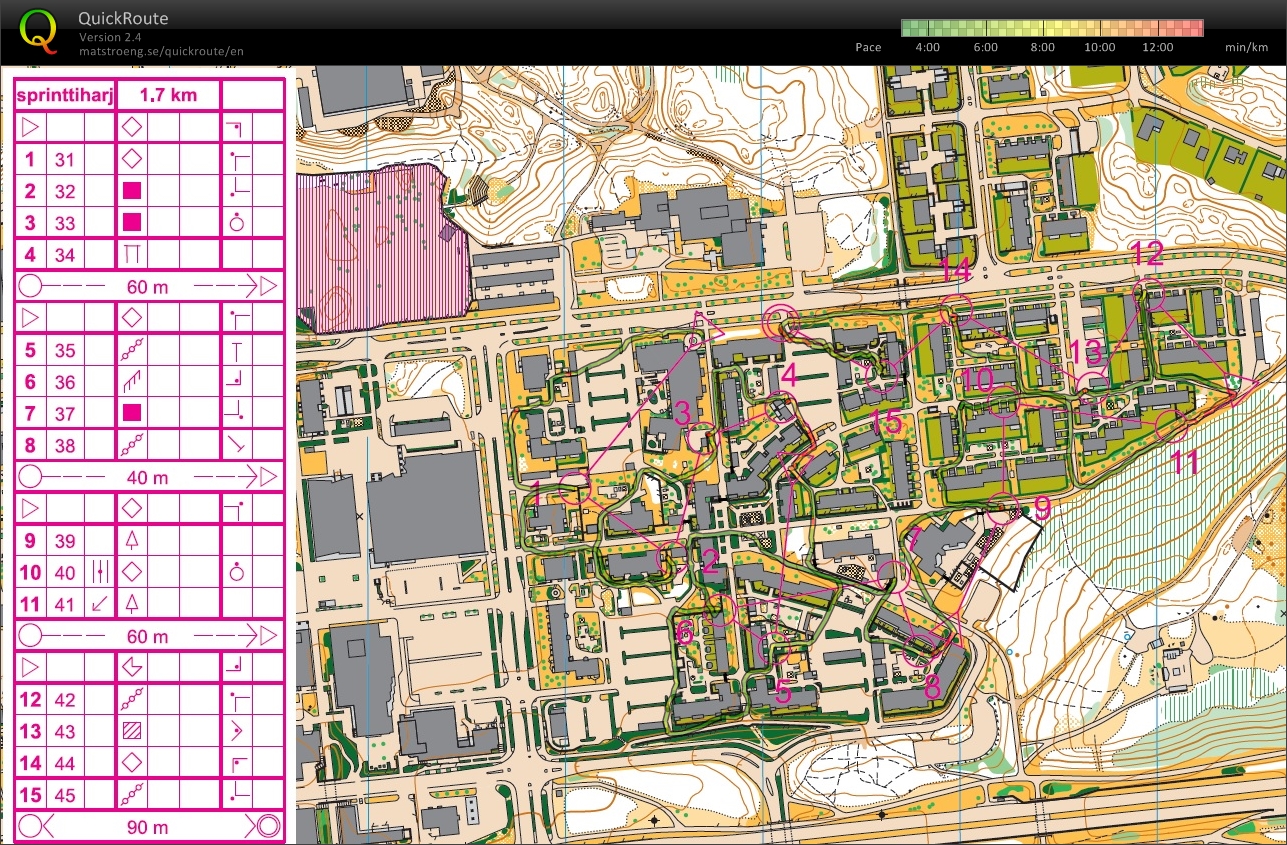Click control number 6 on the map

pos(685,632)
